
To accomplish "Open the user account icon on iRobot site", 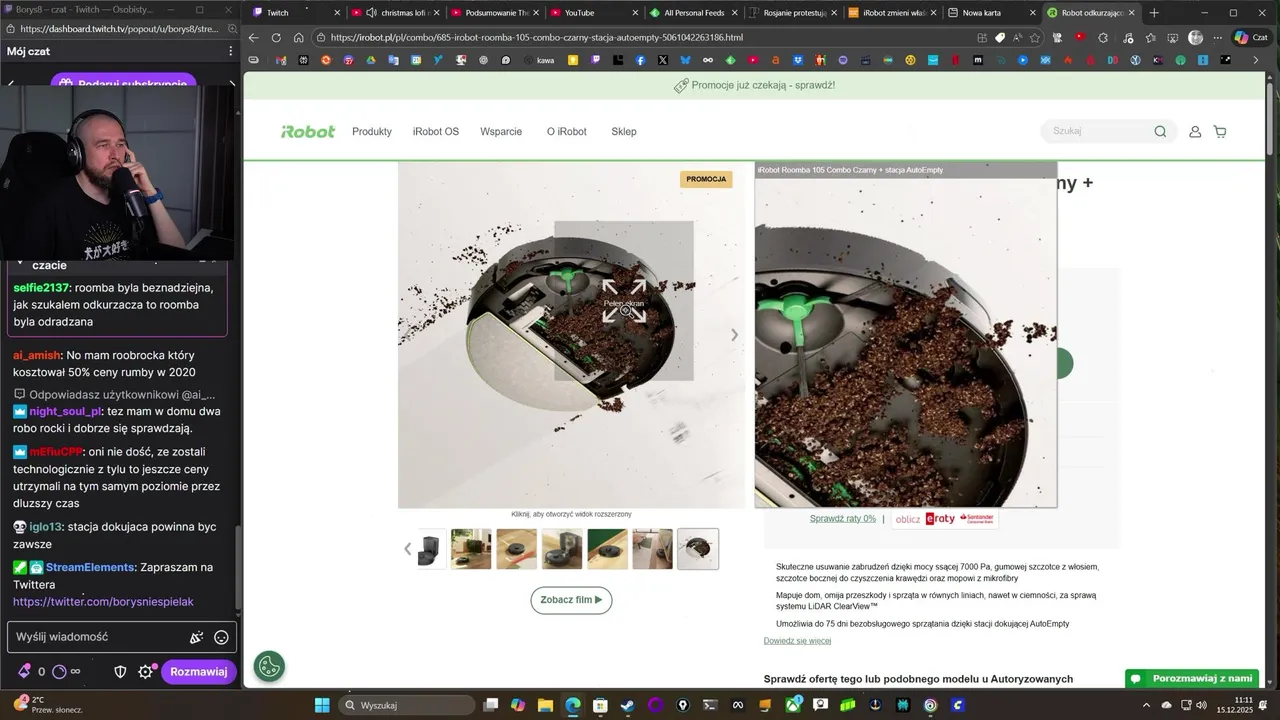I will [1195, 132].
